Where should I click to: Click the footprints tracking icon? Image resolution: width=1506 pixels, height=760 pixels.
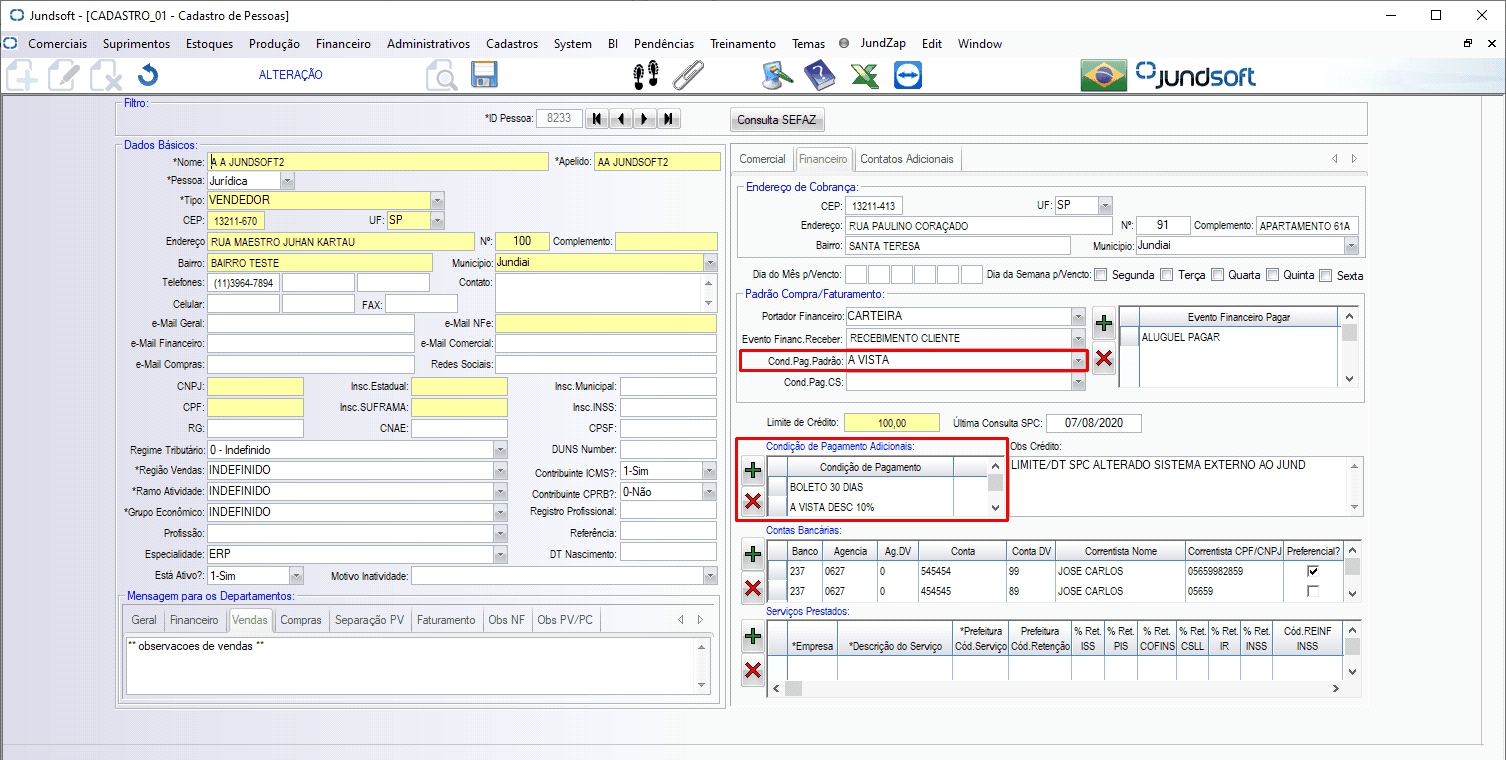[x=647, y=75]
